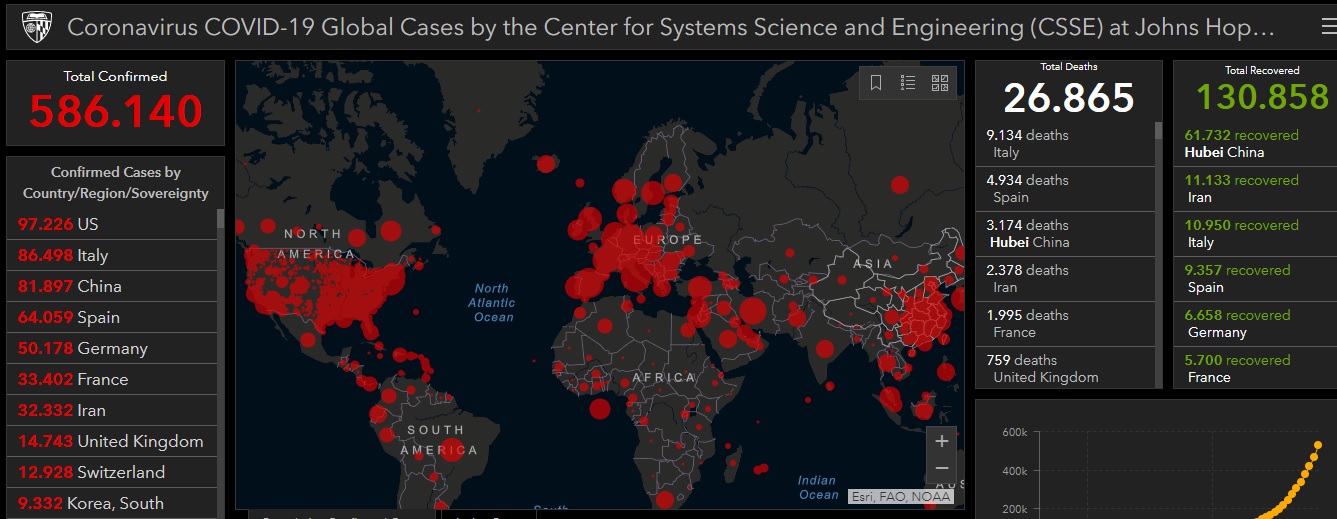Open the Esri, FAO, NOAA attribution

(x=900, y=495)
